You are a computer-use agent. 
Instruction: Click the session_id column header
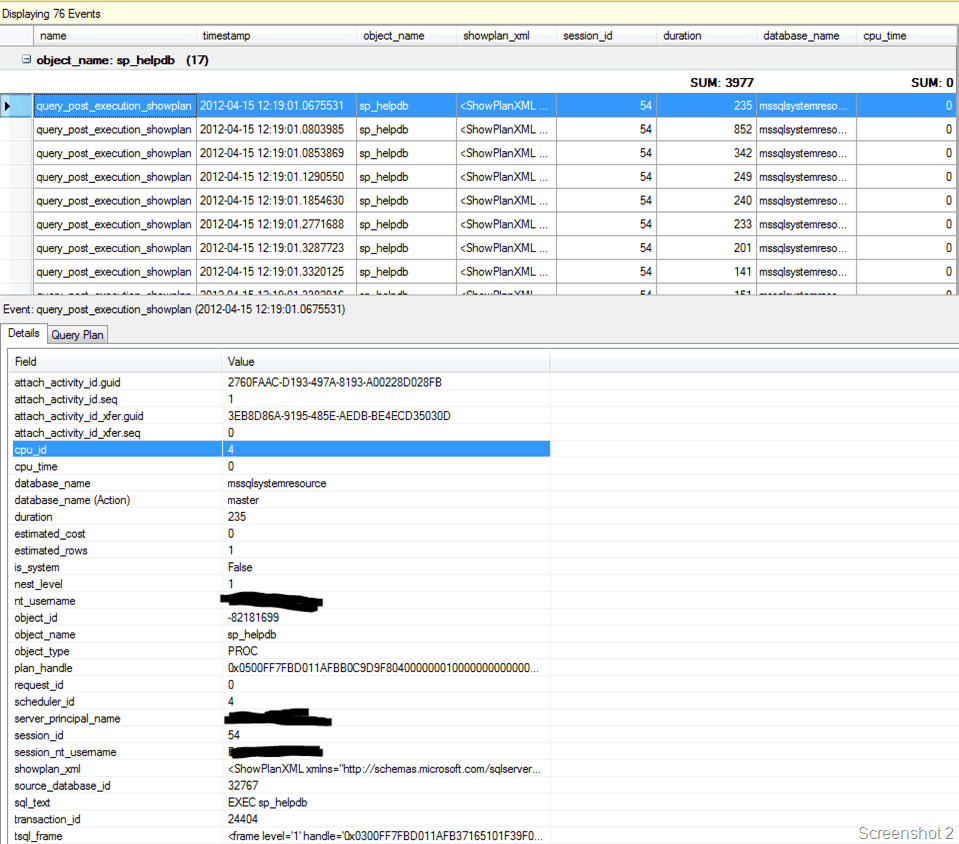coord(588,36)
